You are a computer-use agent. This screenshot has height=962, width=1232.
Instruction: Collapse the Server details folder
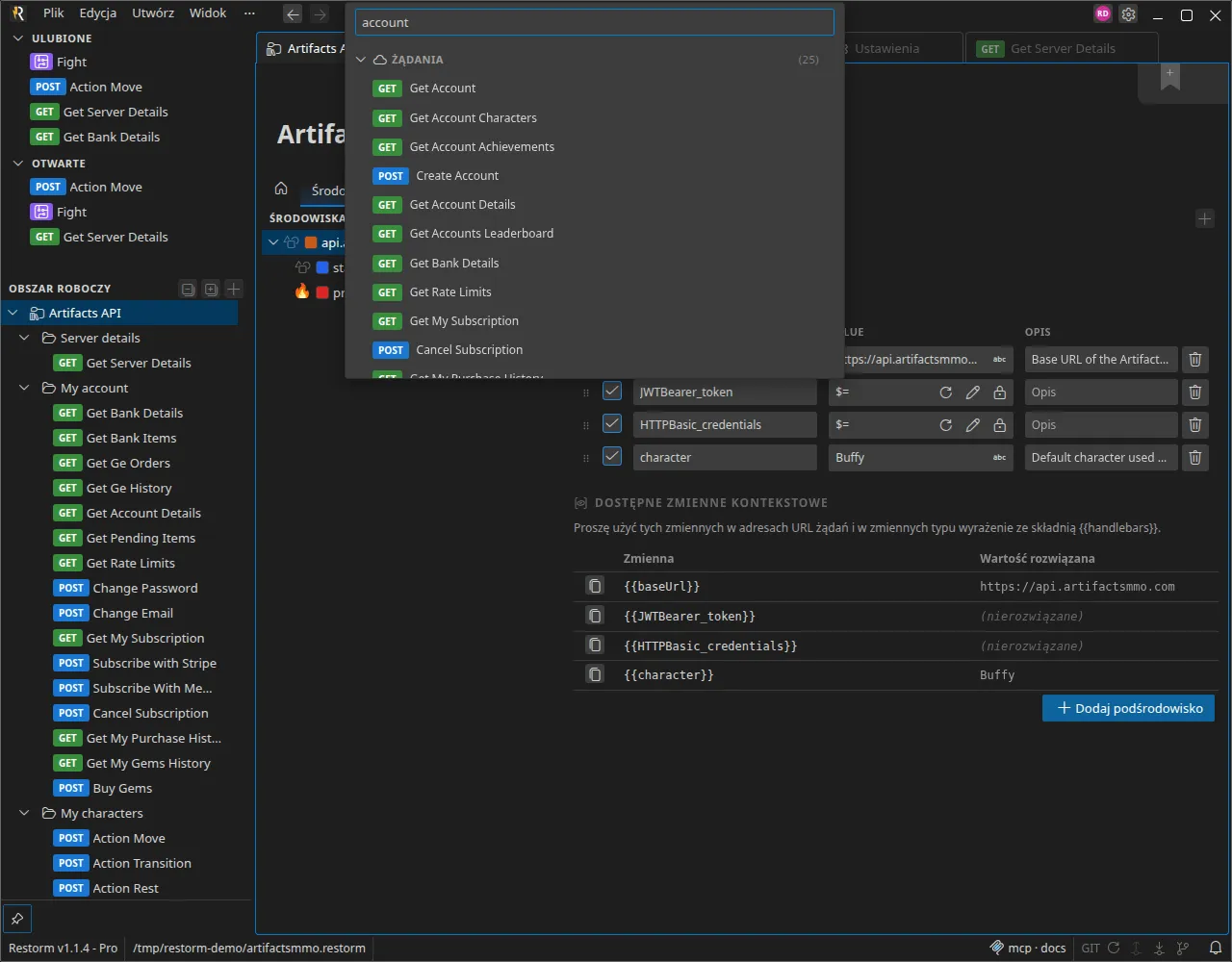tap(25, 338)
